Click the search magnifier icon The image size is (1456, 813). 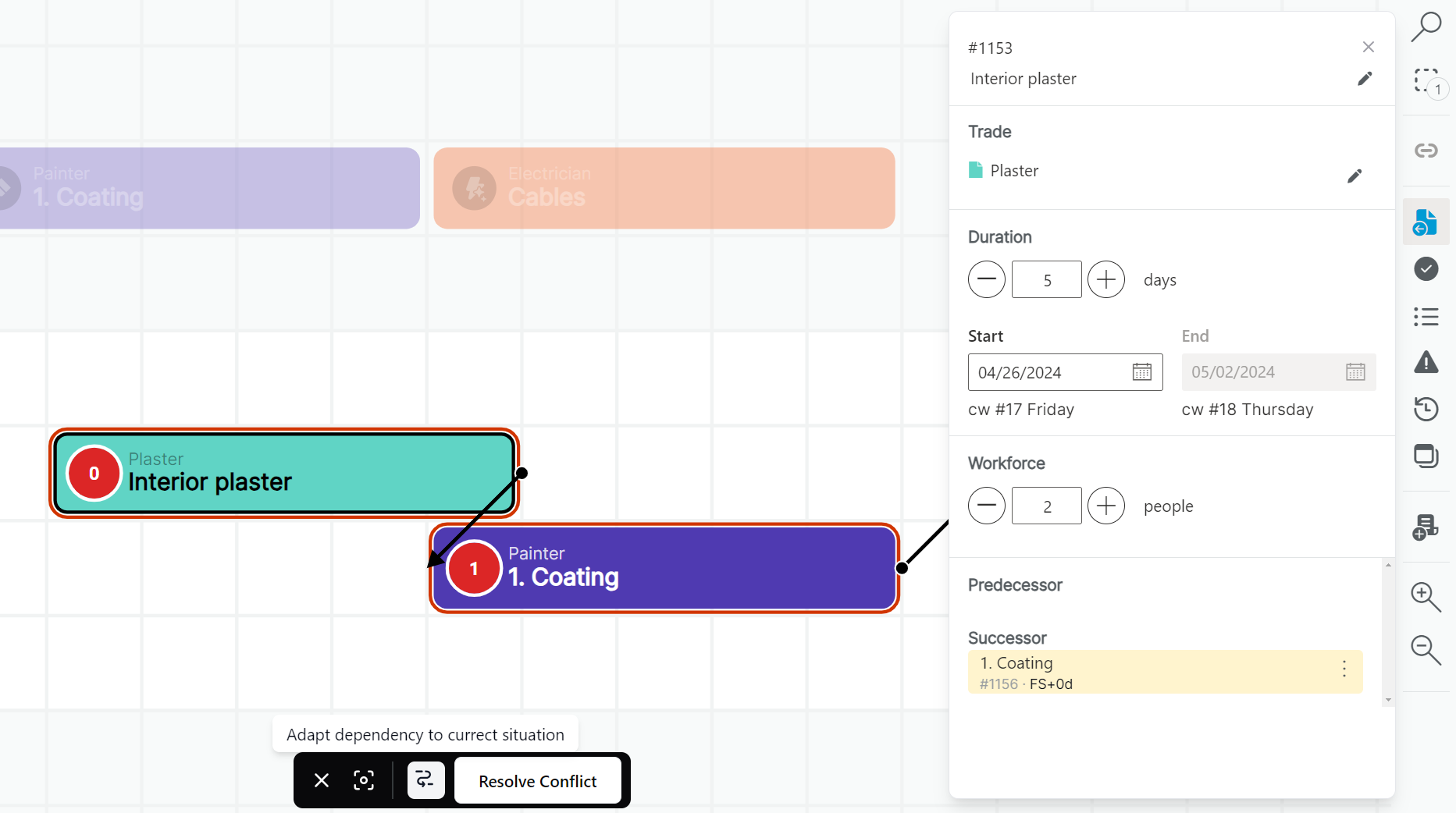[x=1426, y=27]
